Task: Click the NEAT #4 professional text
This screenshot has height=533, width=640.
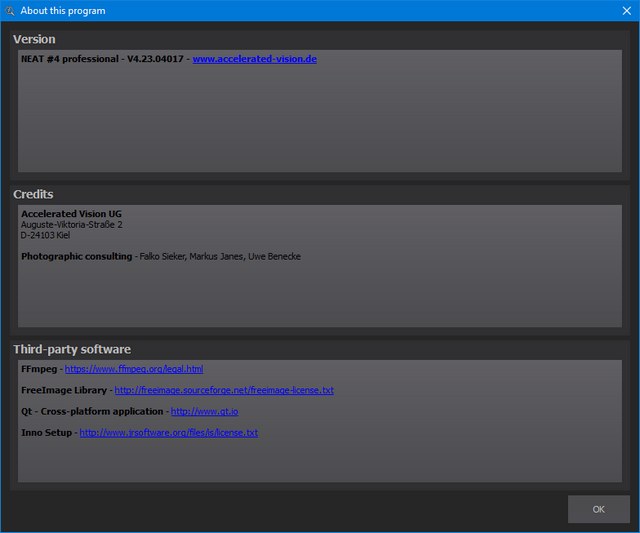Action: pyautogui.click(x=69, y=59)
